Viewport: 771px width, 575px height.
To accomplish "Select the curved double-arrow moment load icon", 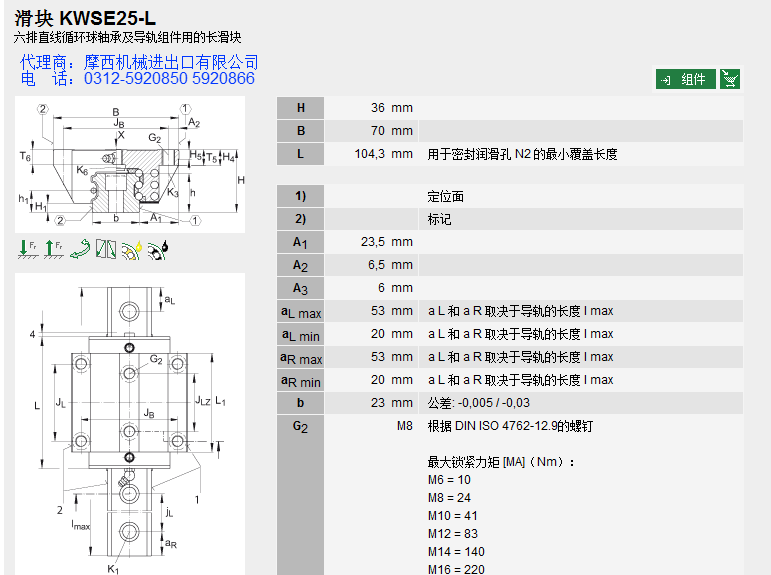I will click(80, 250).
